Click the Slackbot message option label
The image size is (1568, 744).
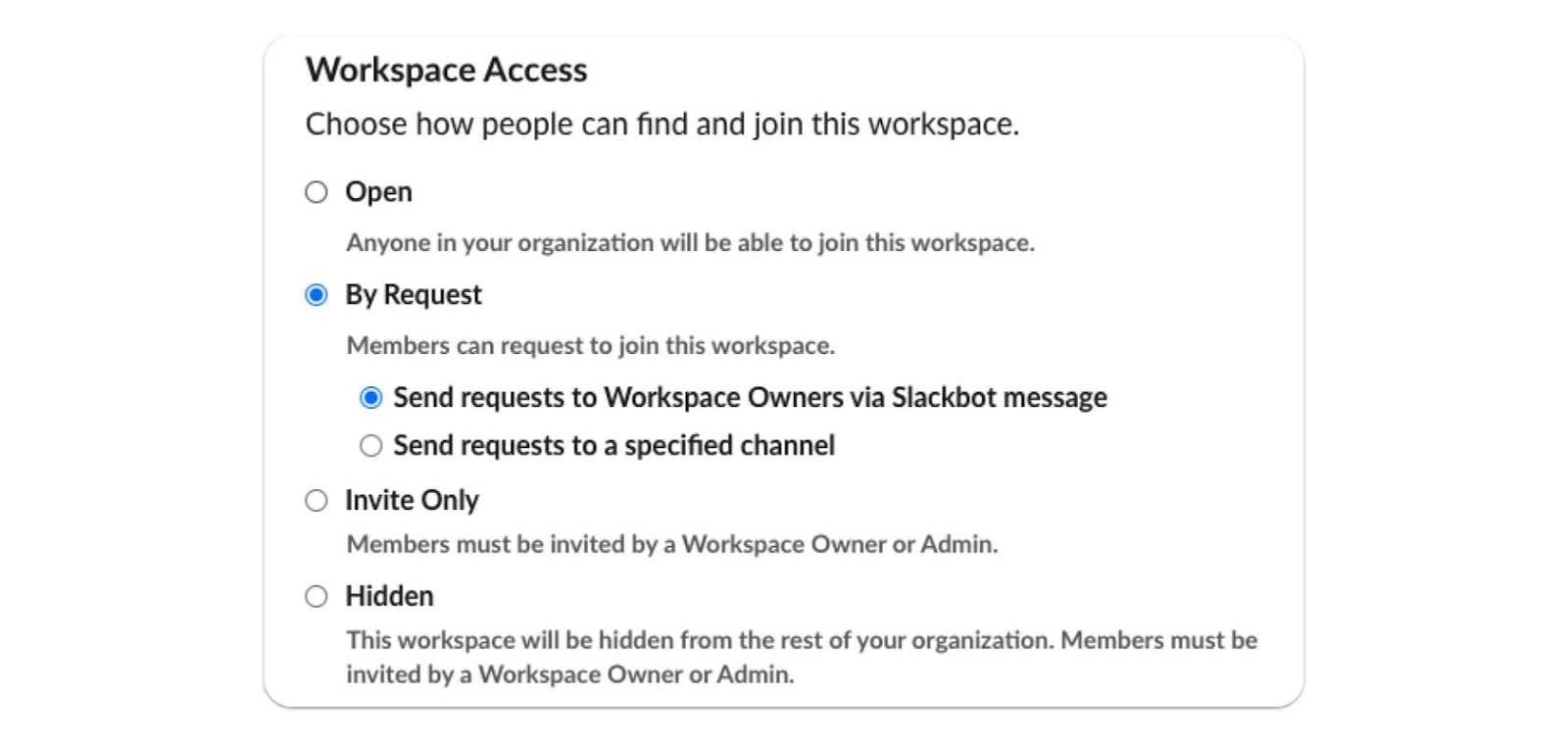click(750, 397)
